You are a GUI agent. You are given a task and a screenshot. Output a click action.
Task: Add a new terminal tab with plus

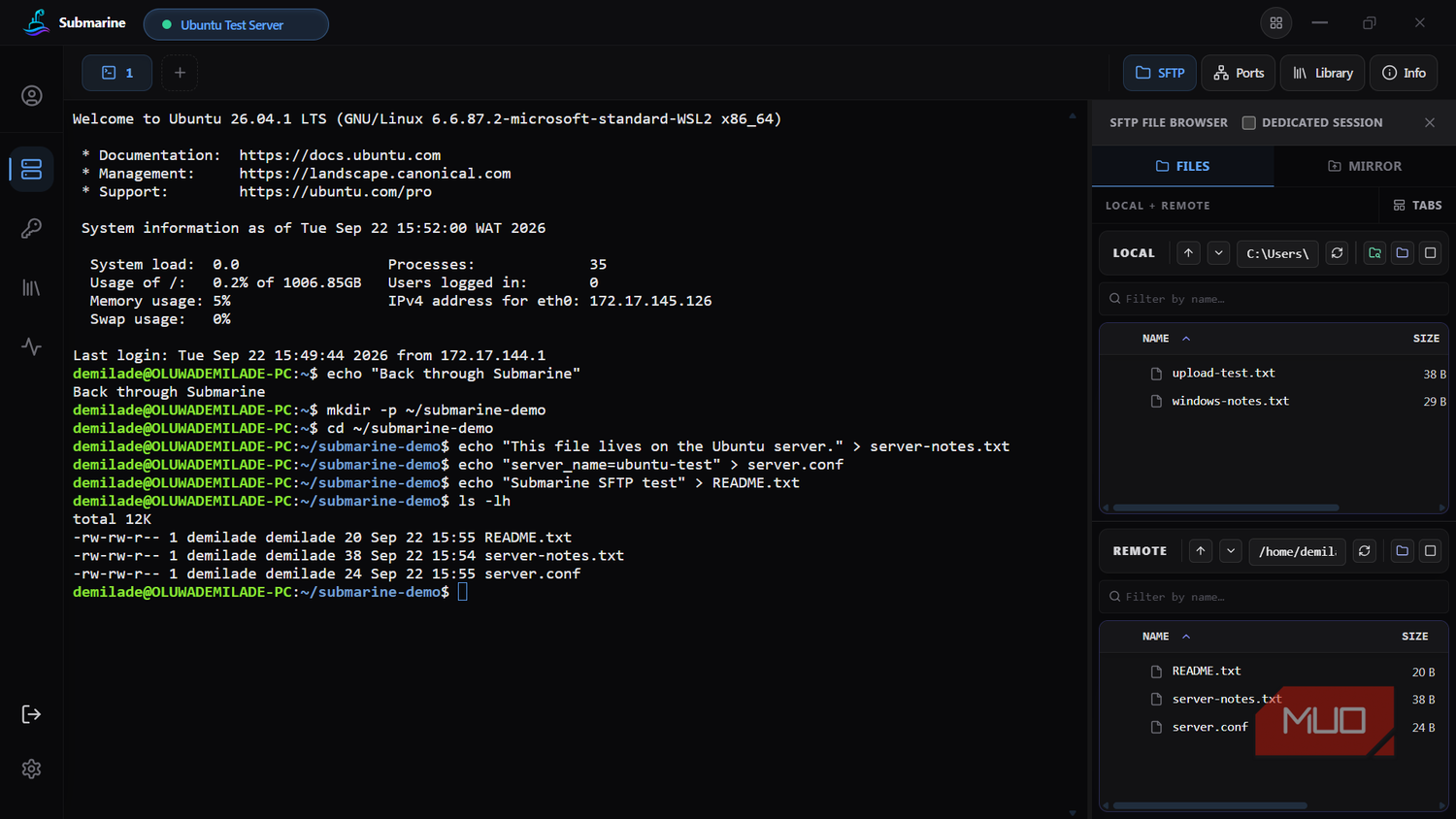180,73
